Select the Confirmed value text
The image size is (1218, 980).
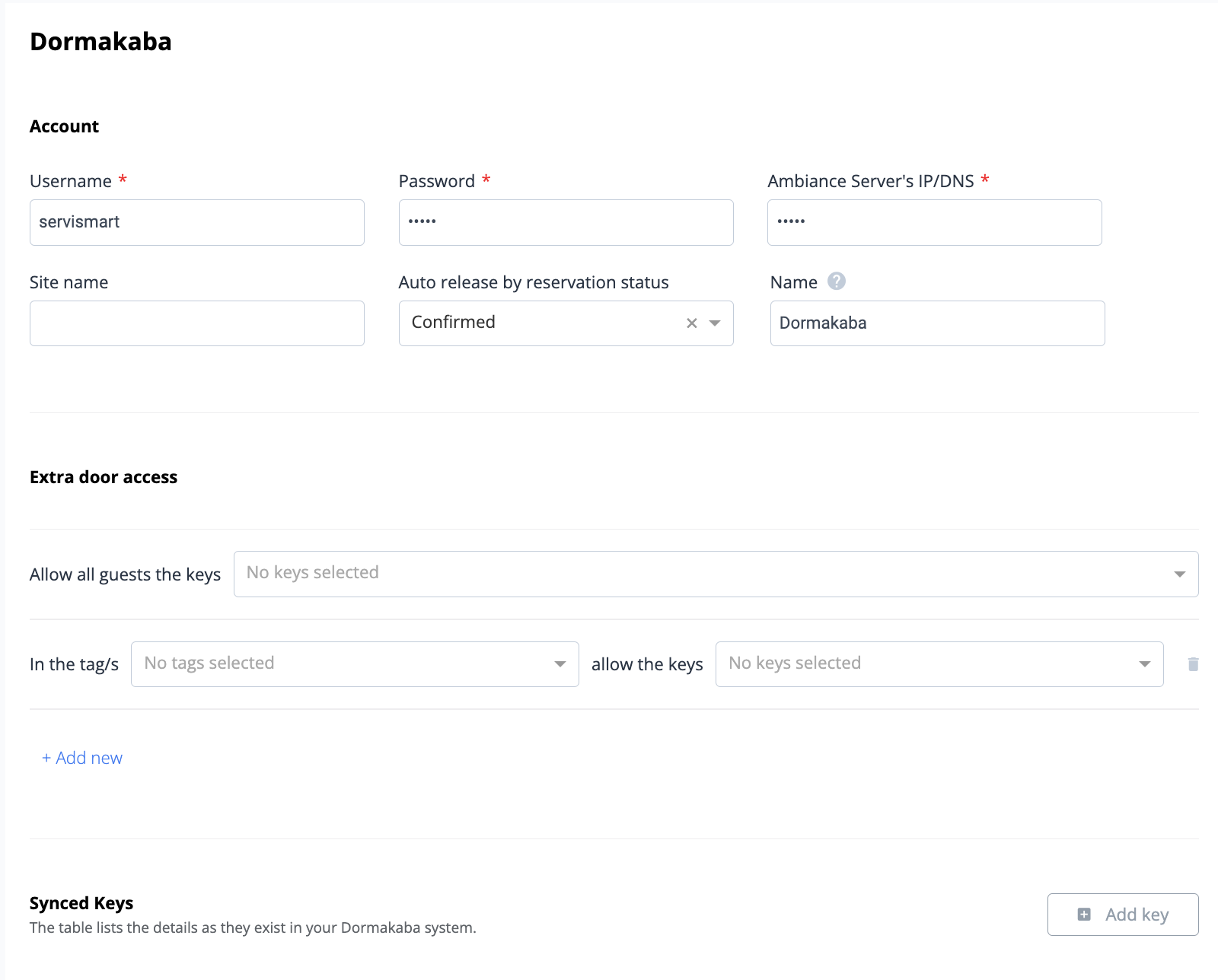(453, 322)
